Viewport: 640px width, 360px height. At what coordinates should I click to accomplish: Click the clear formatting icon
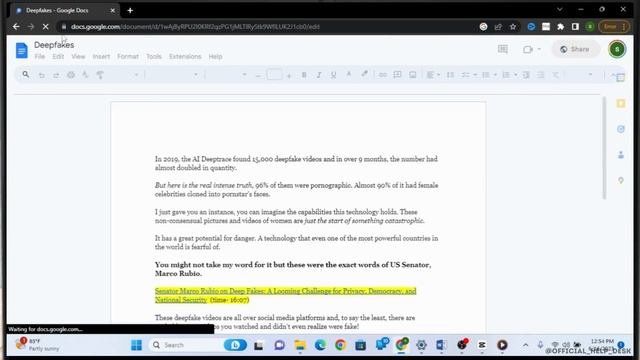555,75
